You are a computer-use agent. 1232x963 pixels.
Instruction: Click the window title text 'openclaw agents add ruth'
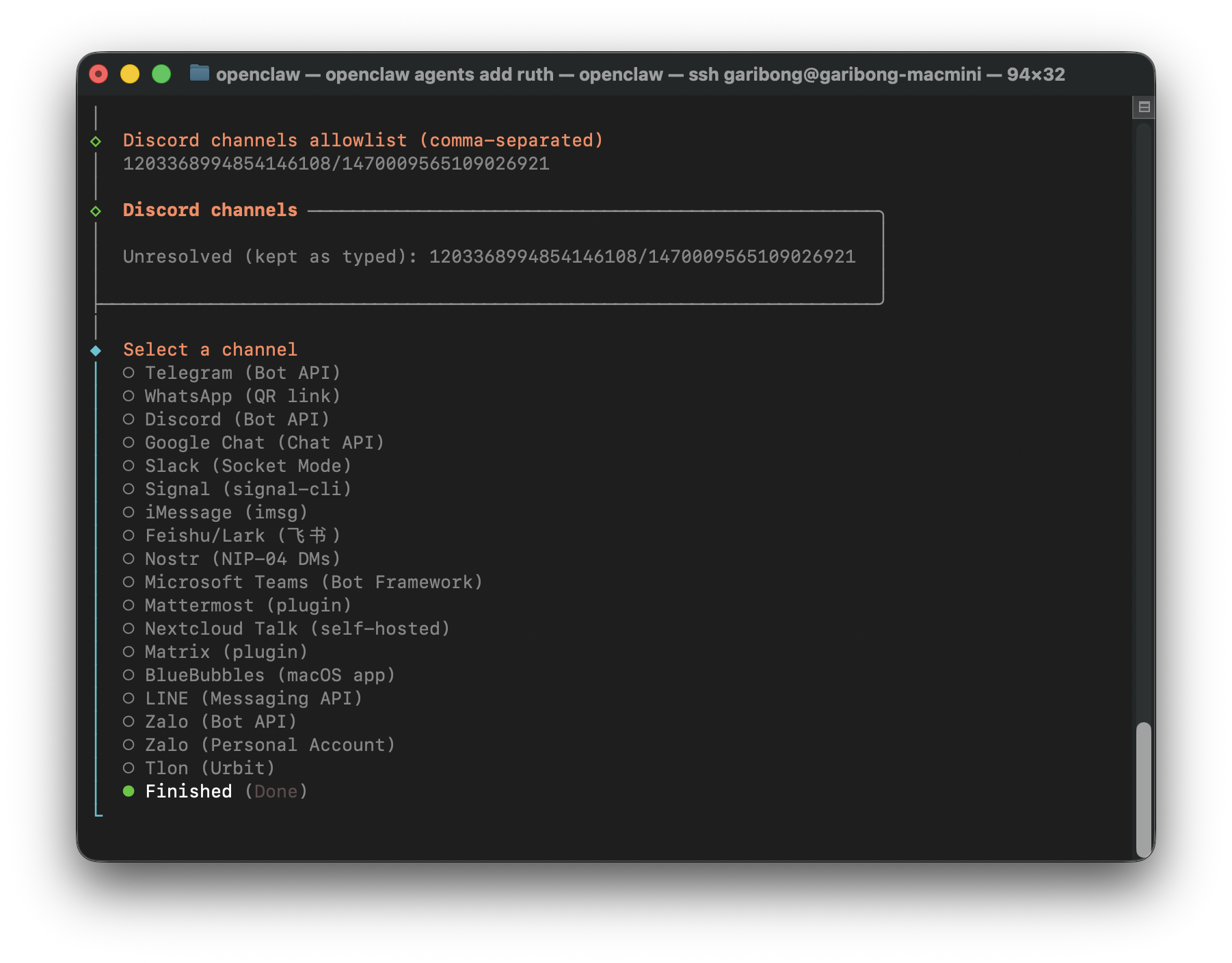(x=440, y=74)
